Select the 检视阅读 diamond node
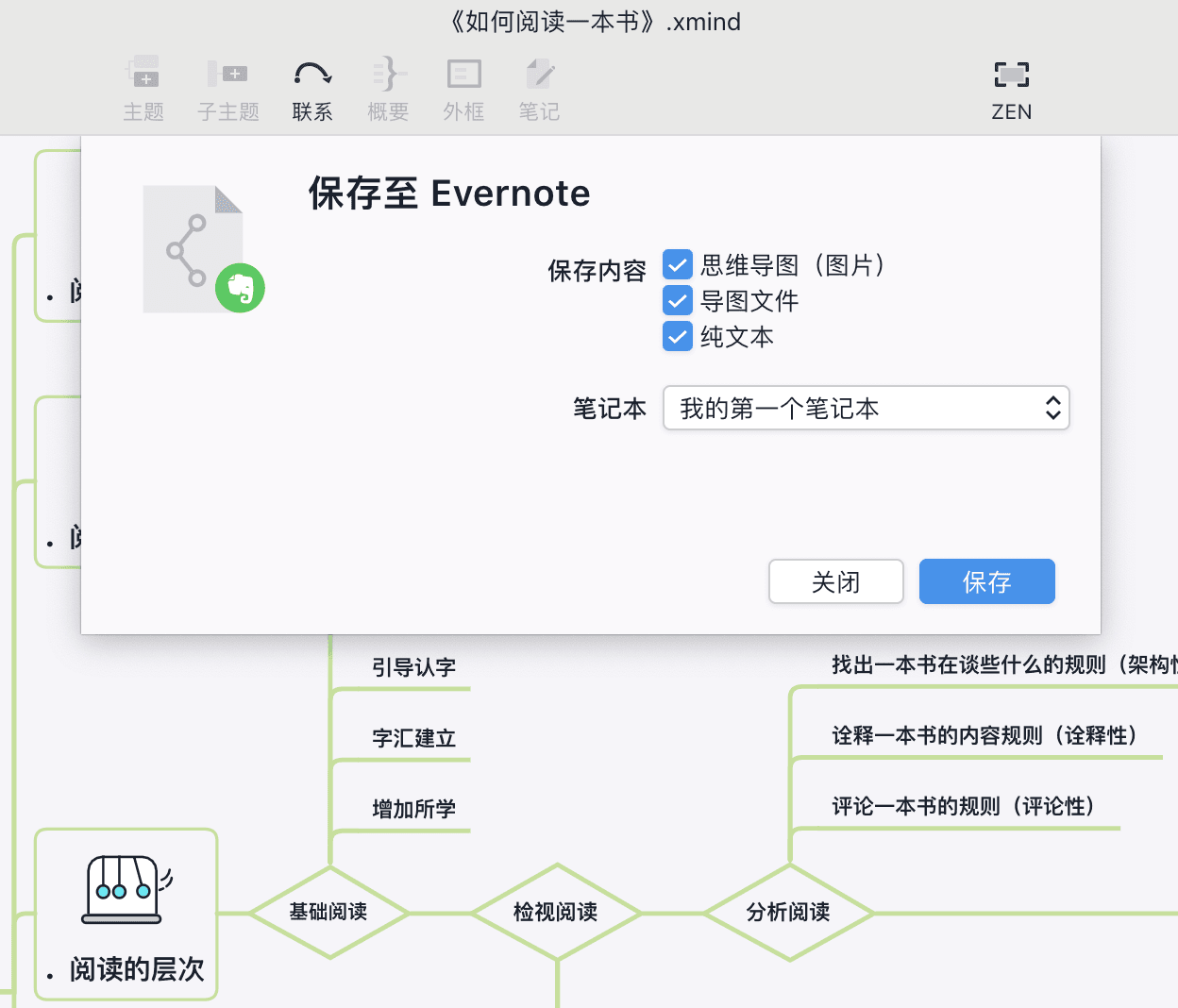The height and width of the screenshot is (1008, 1178). [556, 912]
